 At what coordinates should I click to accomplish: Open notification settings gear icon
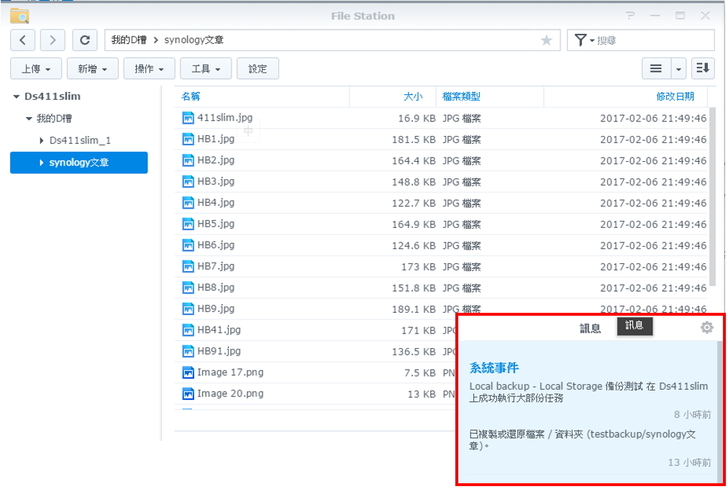[x=707, y=327]
